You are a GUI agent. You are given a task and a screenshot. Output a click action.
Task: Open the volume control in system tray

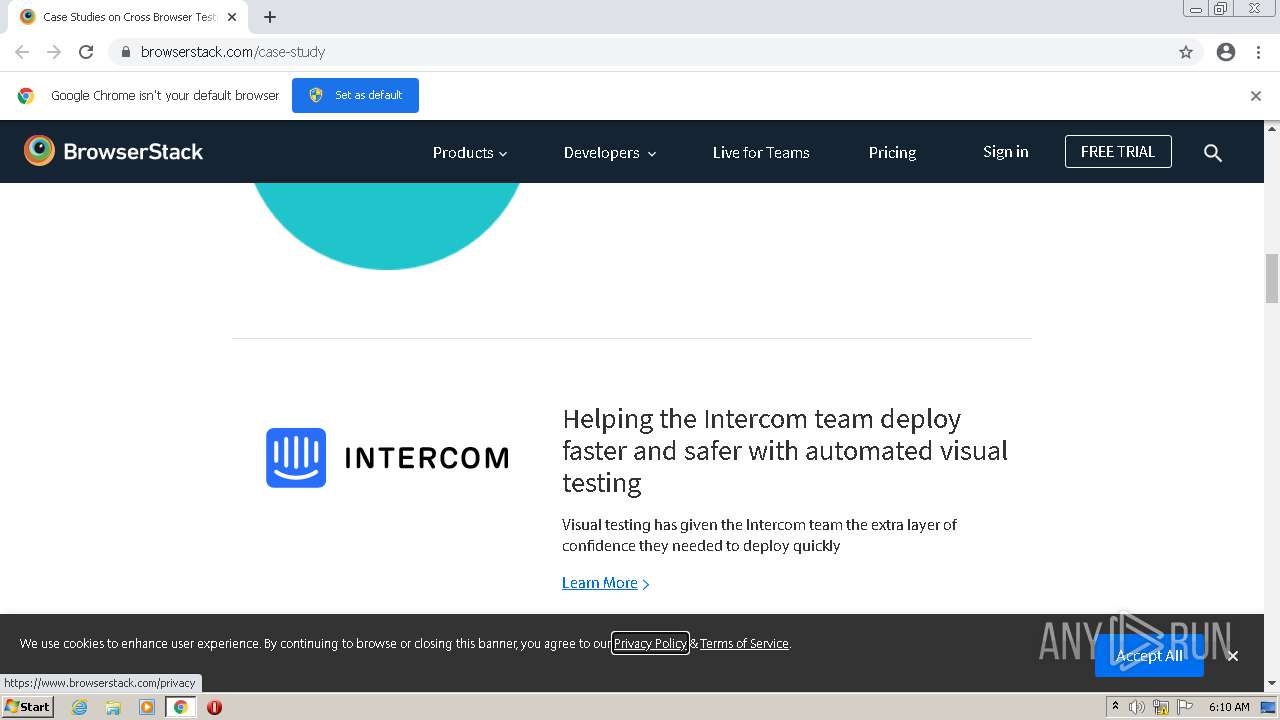click(x=1137, y=707)
